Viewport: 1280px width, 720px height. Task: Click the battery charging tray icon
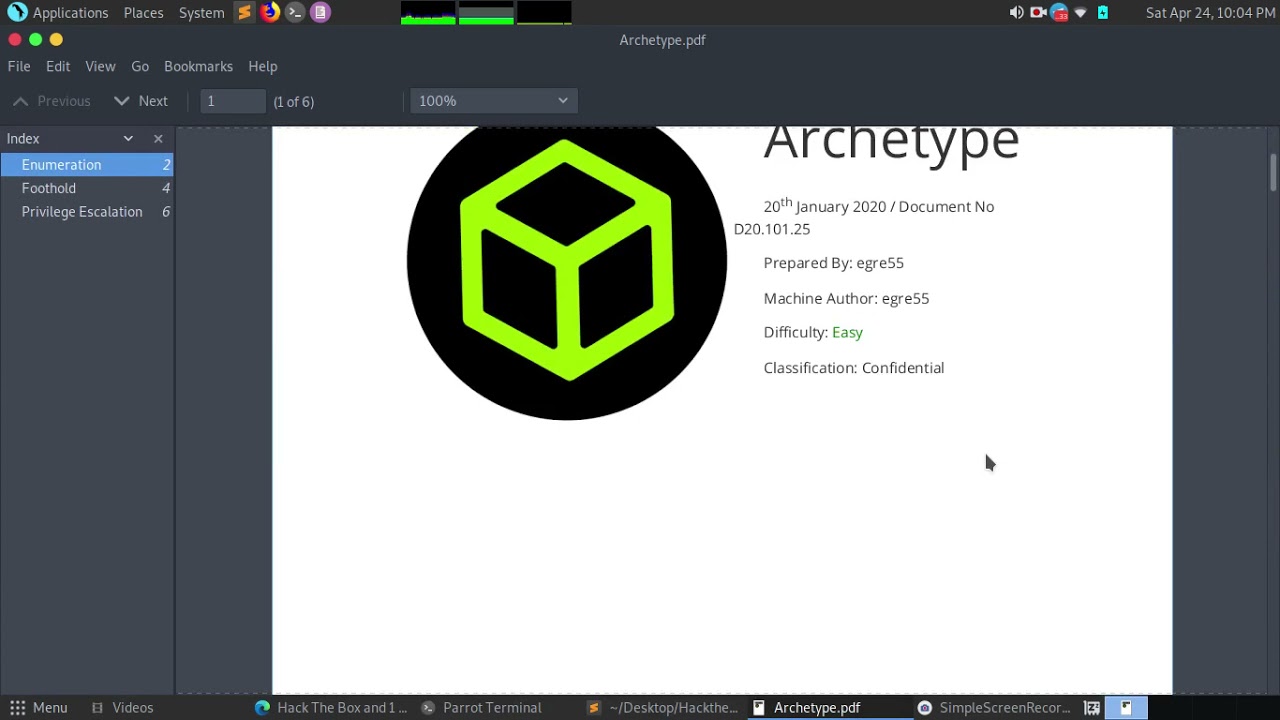(x=1103, y=13)
